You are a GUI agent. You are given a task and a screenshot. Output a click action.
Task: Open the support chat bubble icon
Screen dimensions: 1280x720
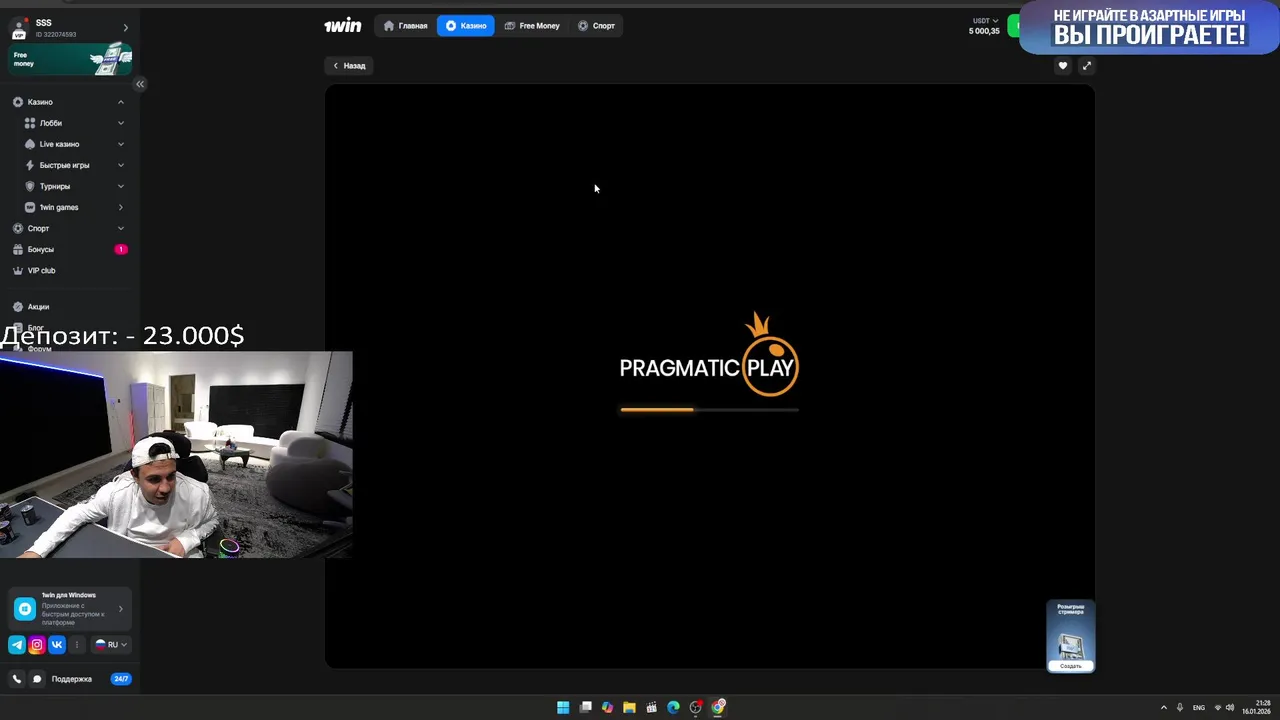(37, 679)
